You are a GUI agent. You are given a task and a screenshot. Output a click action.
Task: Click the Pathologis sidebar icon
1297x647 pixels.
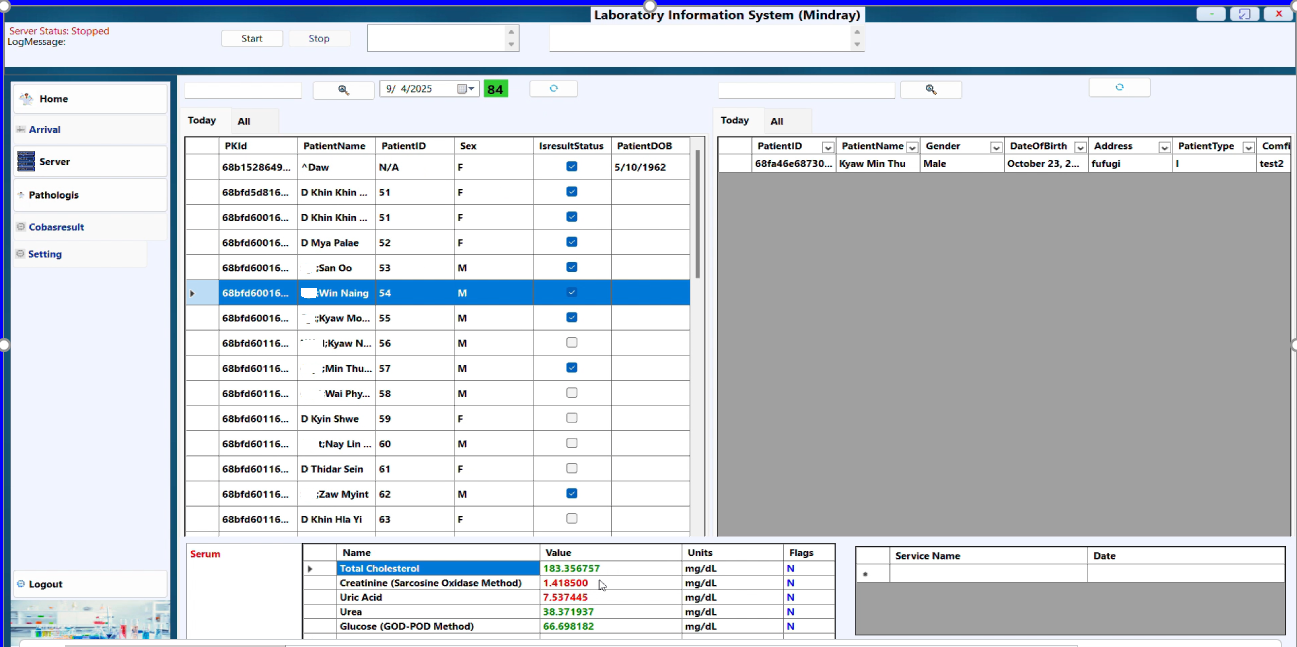pyautogui.click(x=20, y=195)
